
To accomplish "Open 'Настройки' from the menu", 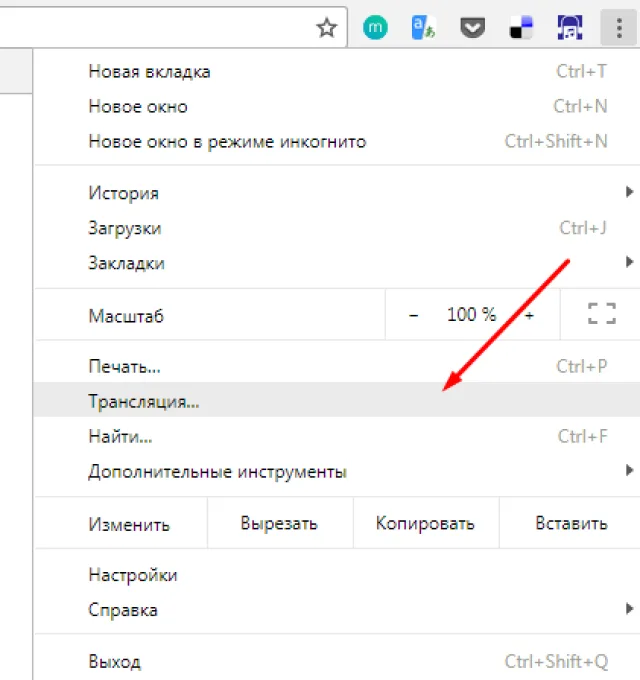I will (337, 575).
